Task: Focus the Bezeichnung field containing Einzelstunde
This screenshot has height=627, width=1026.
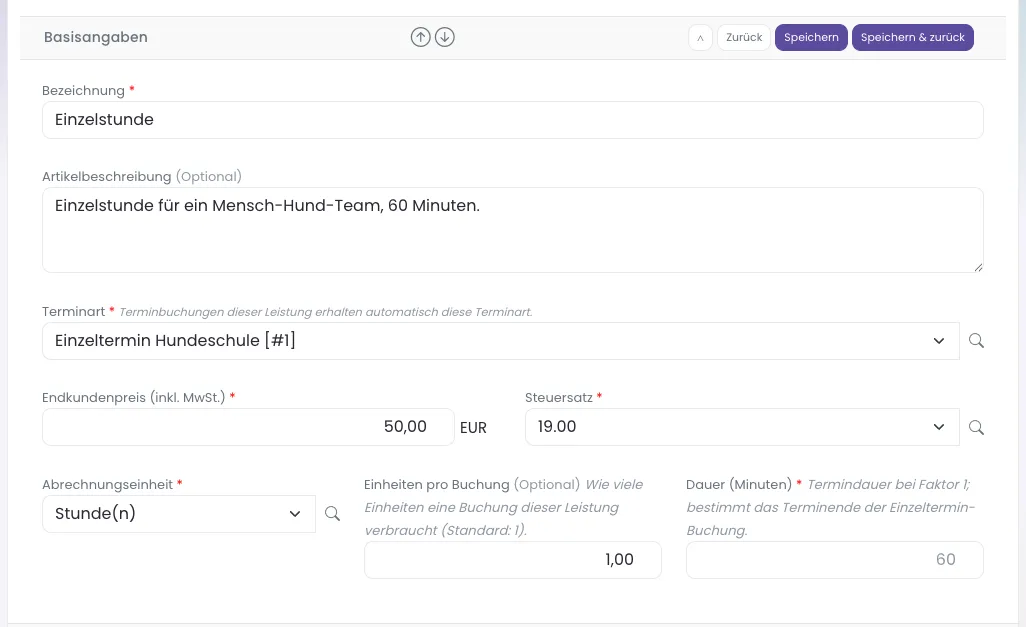Action: click(512, 120)
